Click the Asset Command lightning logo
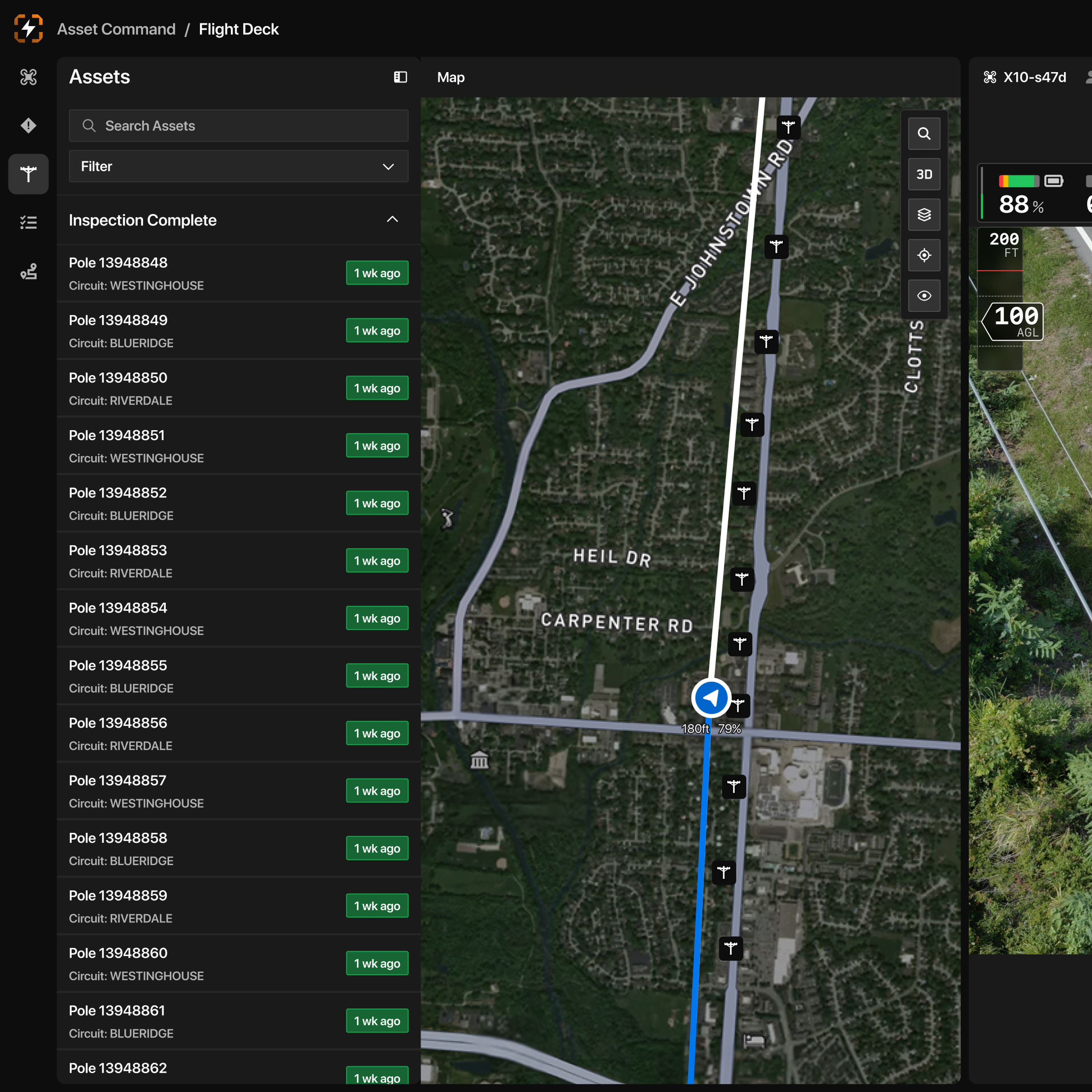The width and height of the screenshot is (1092, 1092). [x=28, y=28]
